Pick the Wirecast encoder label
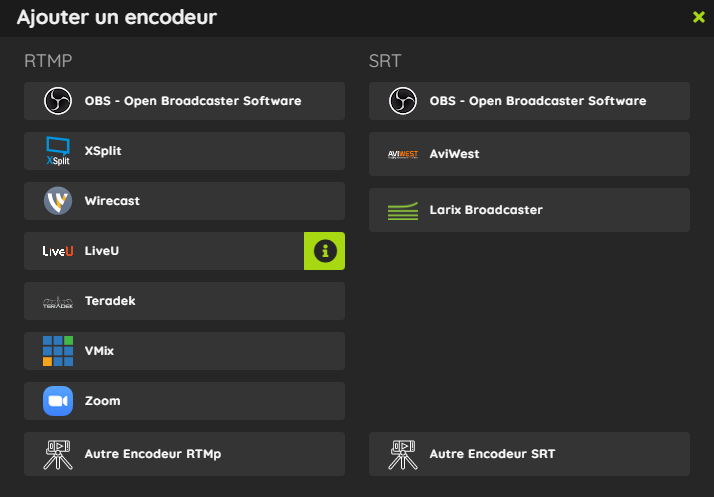Image resolution: width=714 pixels, height=497 pixels. coord(112,201)
